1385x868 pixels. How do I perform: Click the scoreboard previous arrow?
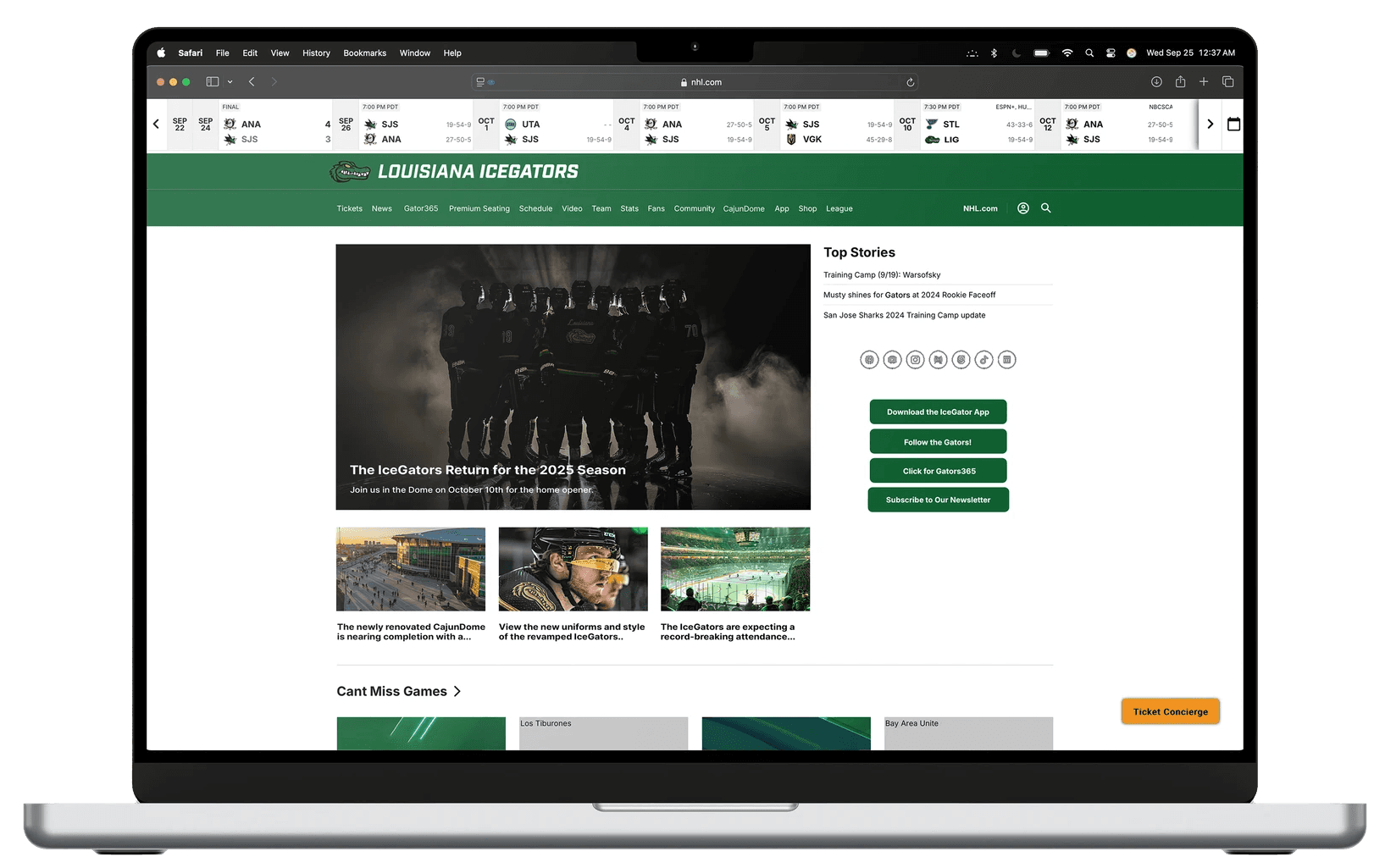coord(156,124)
